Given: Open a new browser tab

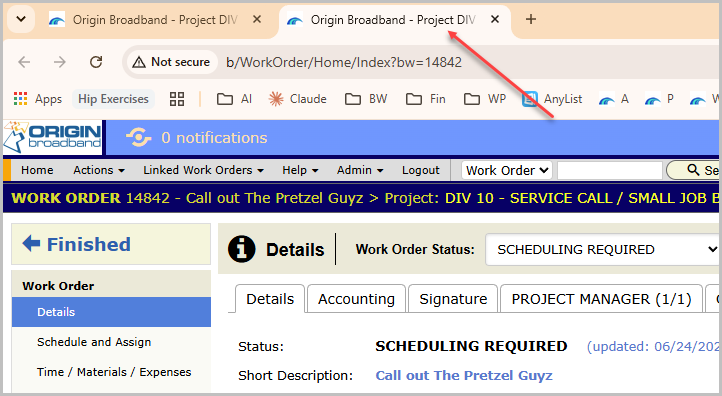Looking at the screenshot, I should 531,19.
